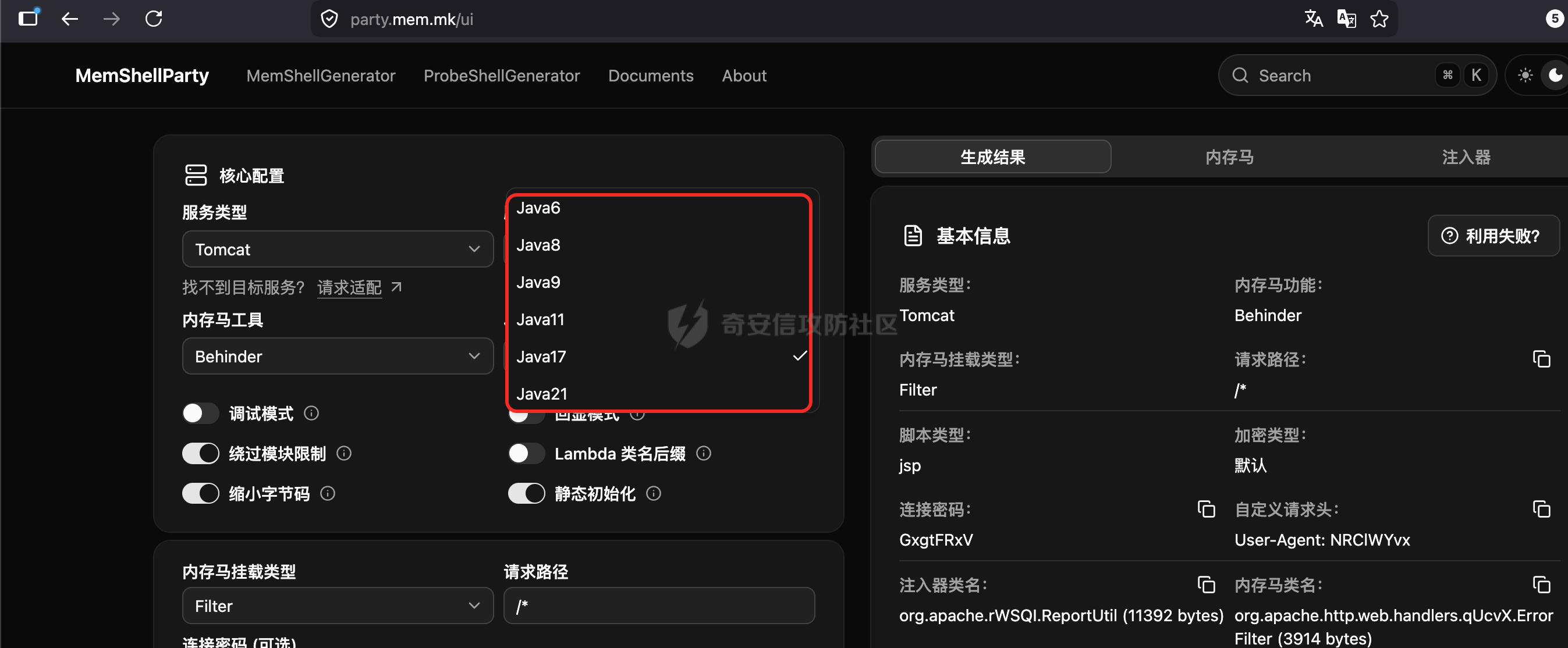Switch to dark theme moon icon
Image resolution: width=1568 pixels, height=648 pixels.
[1555, 75]
